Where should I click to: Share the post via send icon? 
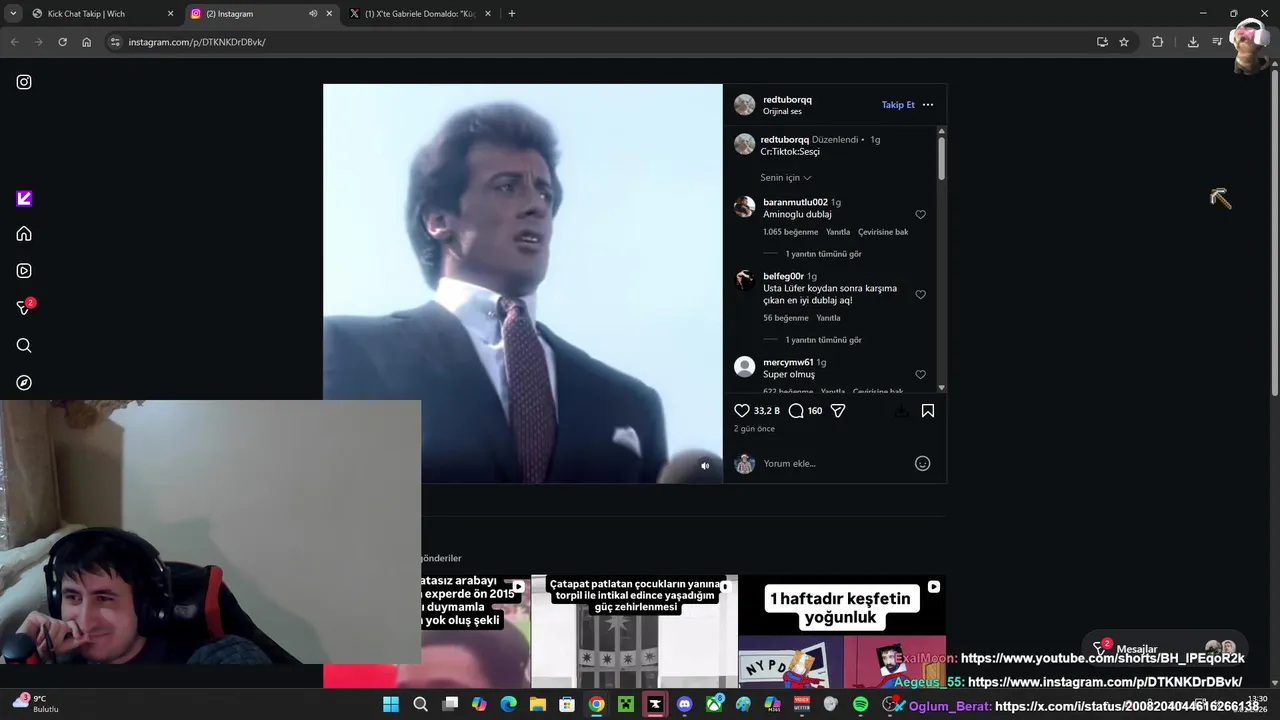click(x=838, y=410)
